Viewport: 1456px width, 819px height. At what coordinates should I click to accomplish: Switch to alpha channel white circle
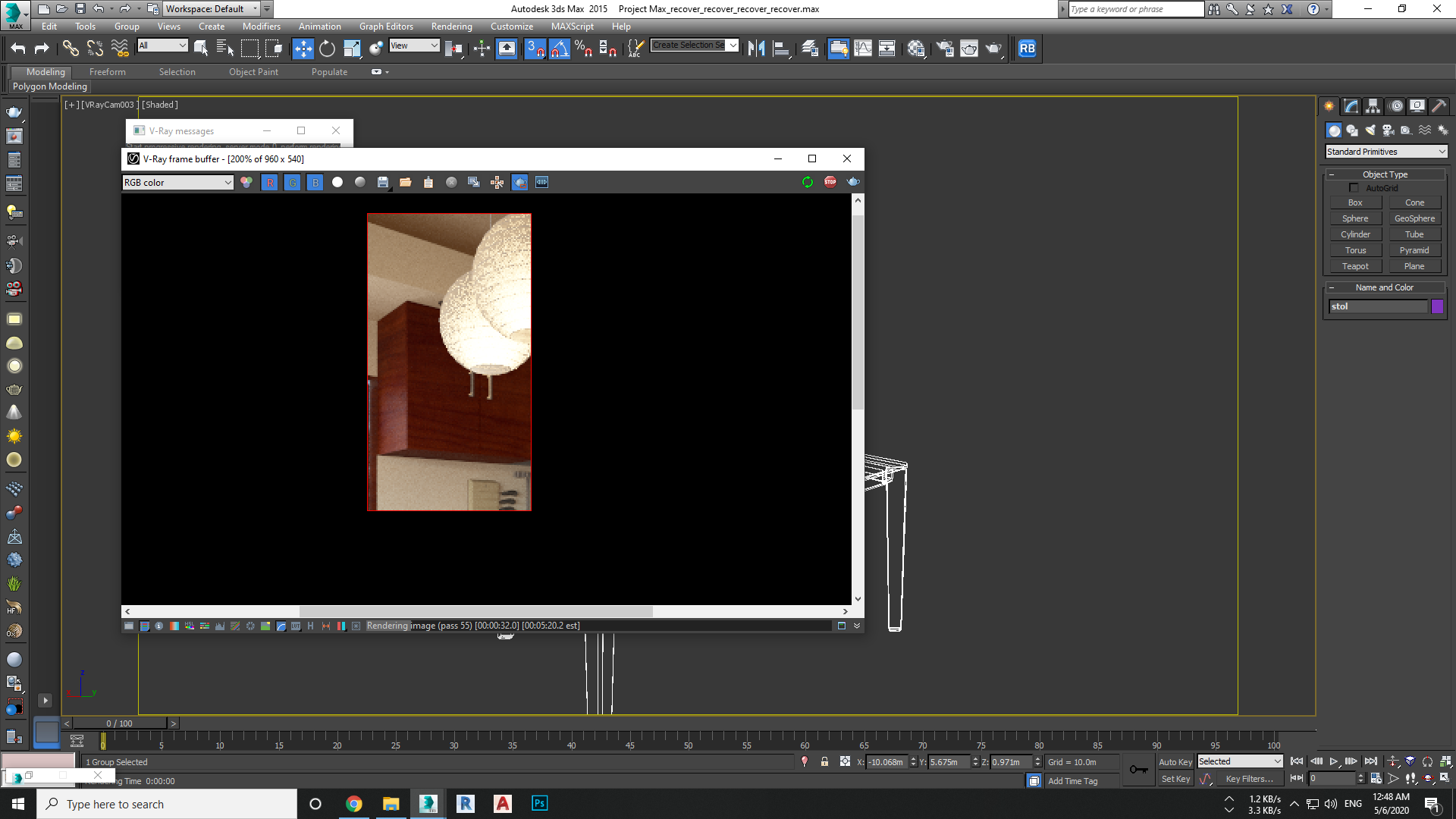pos(337,182)
